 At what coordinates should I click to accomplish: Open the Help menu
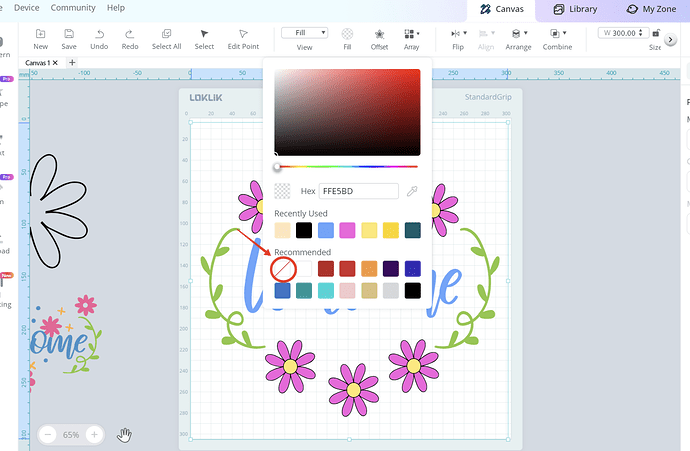click(116, 7)
